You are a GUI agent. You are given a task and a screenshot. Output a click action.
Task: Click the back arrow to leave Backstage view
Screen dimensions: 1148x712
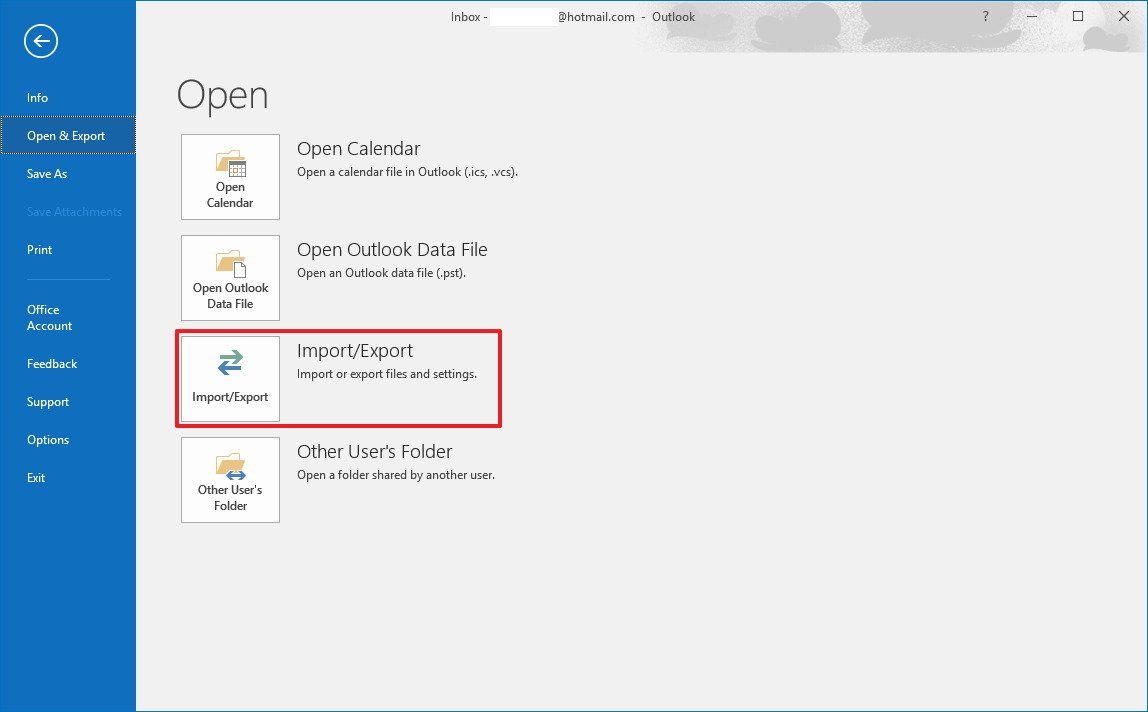click(x=40, y=41)
